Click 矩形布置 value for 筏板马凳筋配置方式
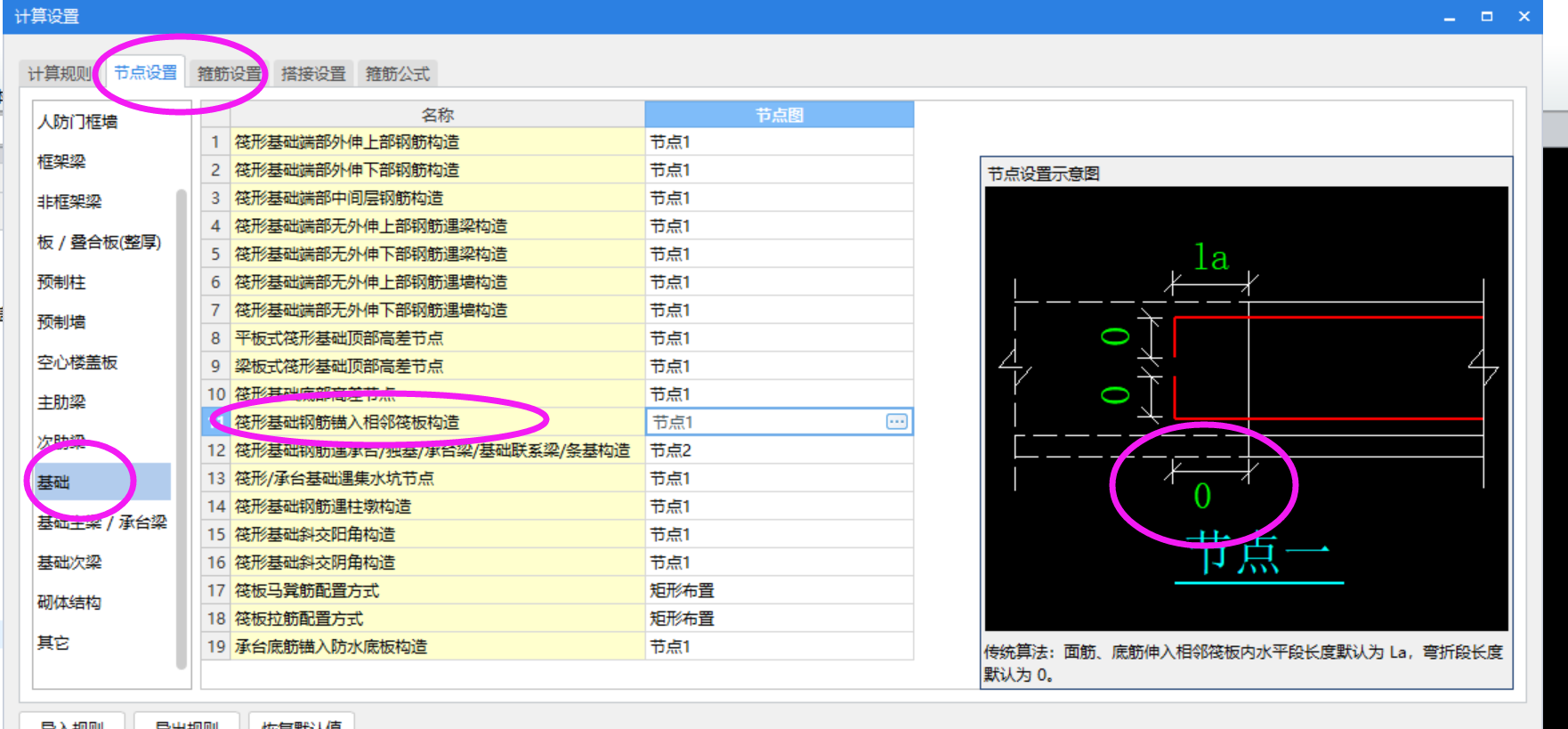This screenshot has width=1568, height=729. [780, 590]
